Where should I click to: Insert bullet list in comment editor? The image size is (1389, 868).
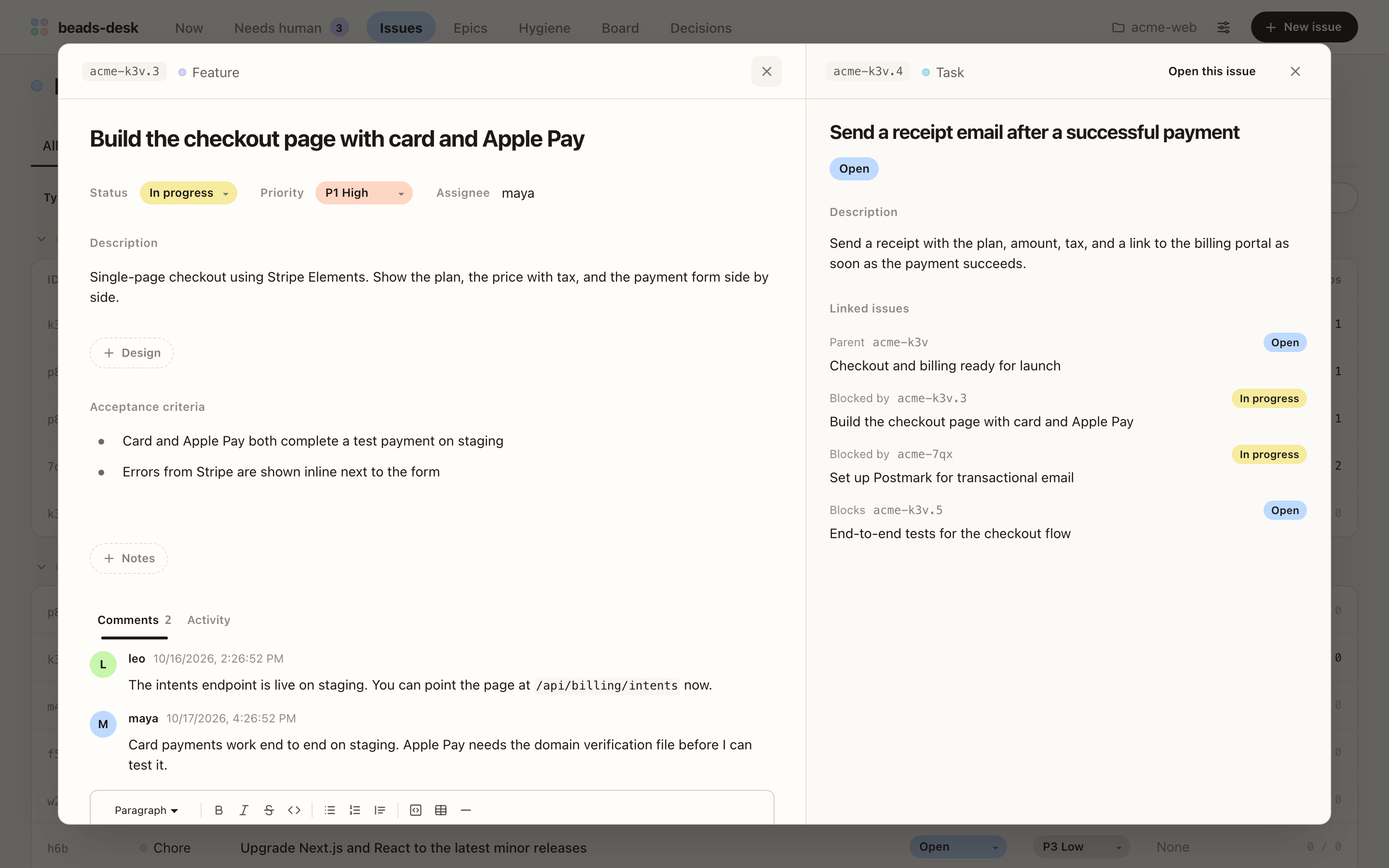[329, 810]
